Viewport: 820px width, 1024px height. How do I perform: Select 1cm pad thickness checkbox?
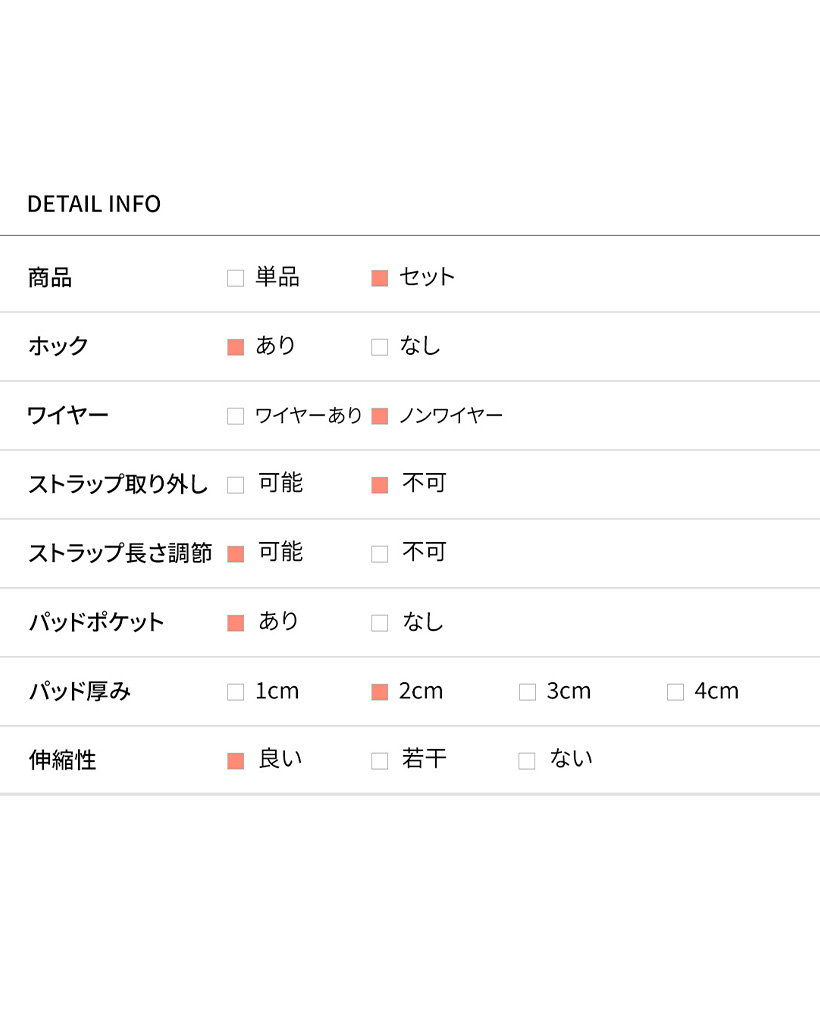tap(236, 692)
